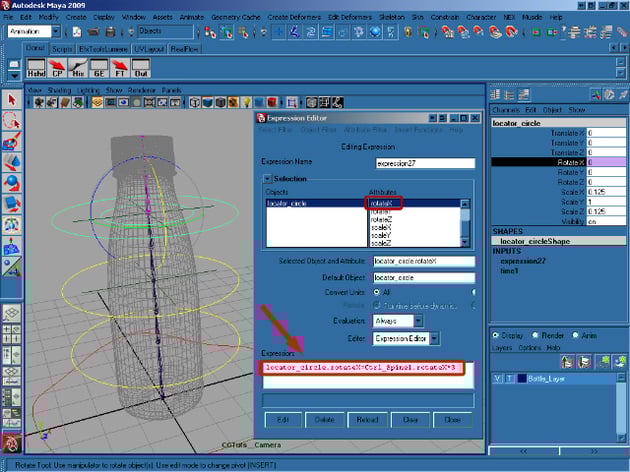
Task: Click the Delete button in Expression Editor
Action: click(322, 420)
